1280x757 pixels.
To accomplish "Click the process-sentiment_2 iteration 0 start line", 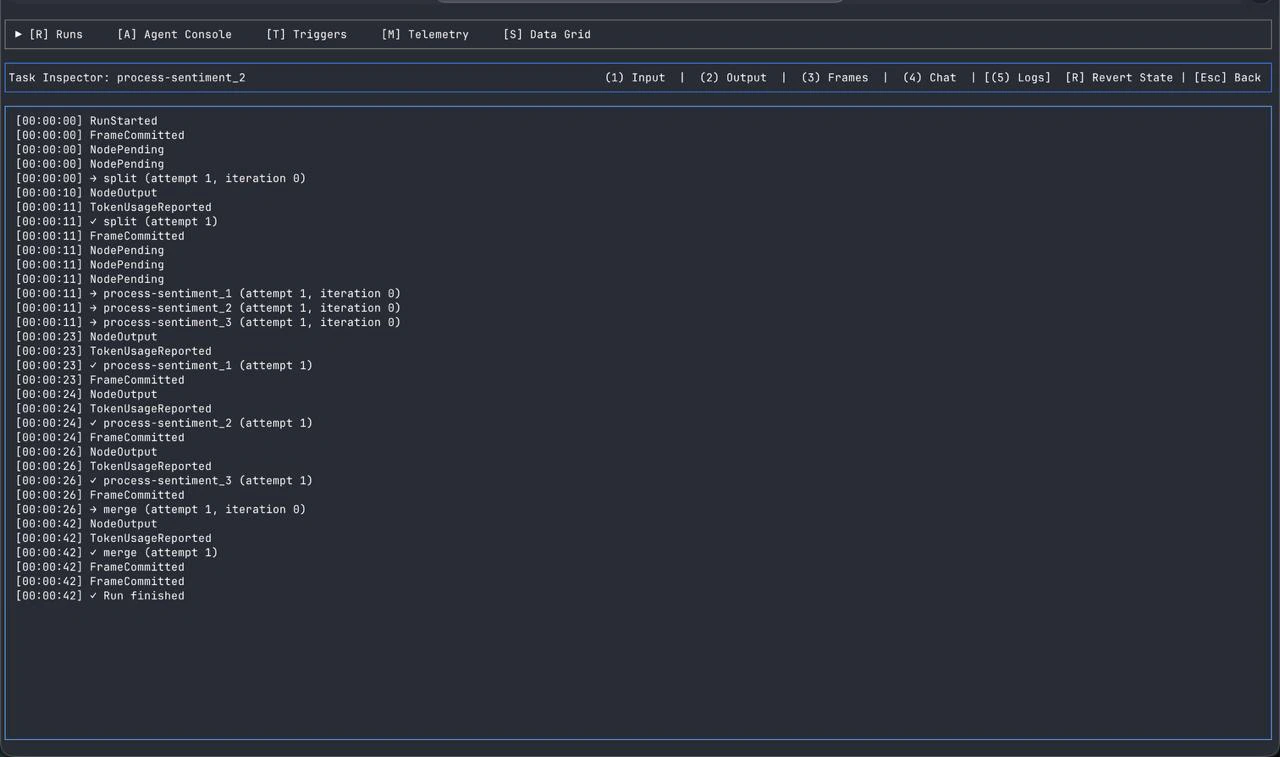I will point(208,308).
